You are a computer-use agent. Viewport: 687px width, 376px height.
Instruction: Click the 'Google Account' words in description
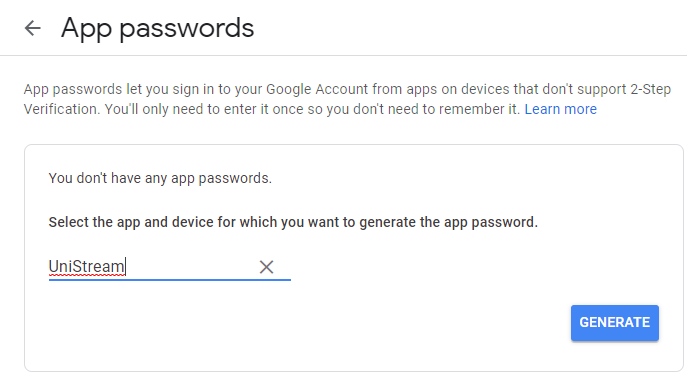(317, 89)
